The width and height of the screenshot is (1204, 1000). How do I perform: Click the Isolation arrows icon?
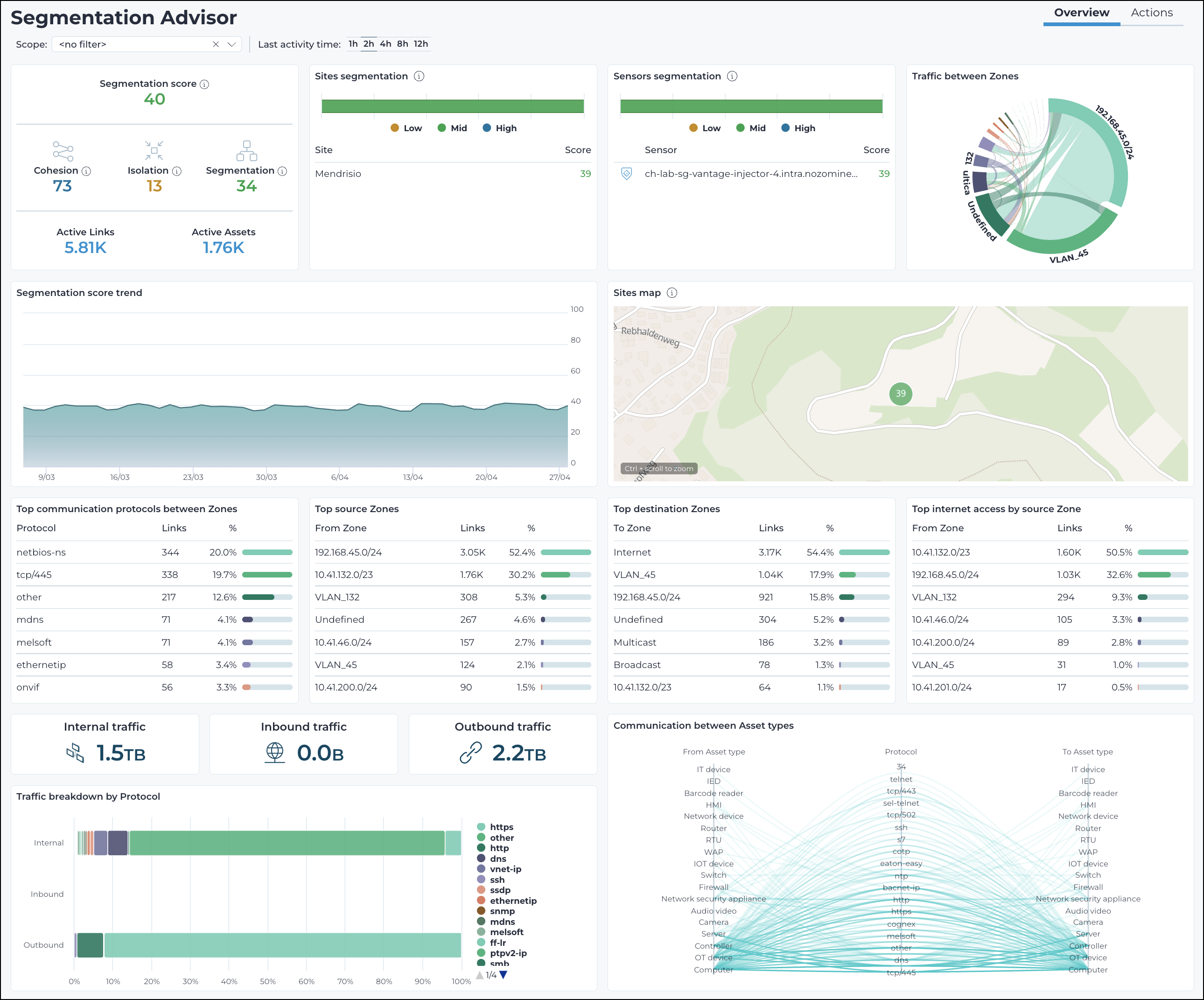(154, 151)
